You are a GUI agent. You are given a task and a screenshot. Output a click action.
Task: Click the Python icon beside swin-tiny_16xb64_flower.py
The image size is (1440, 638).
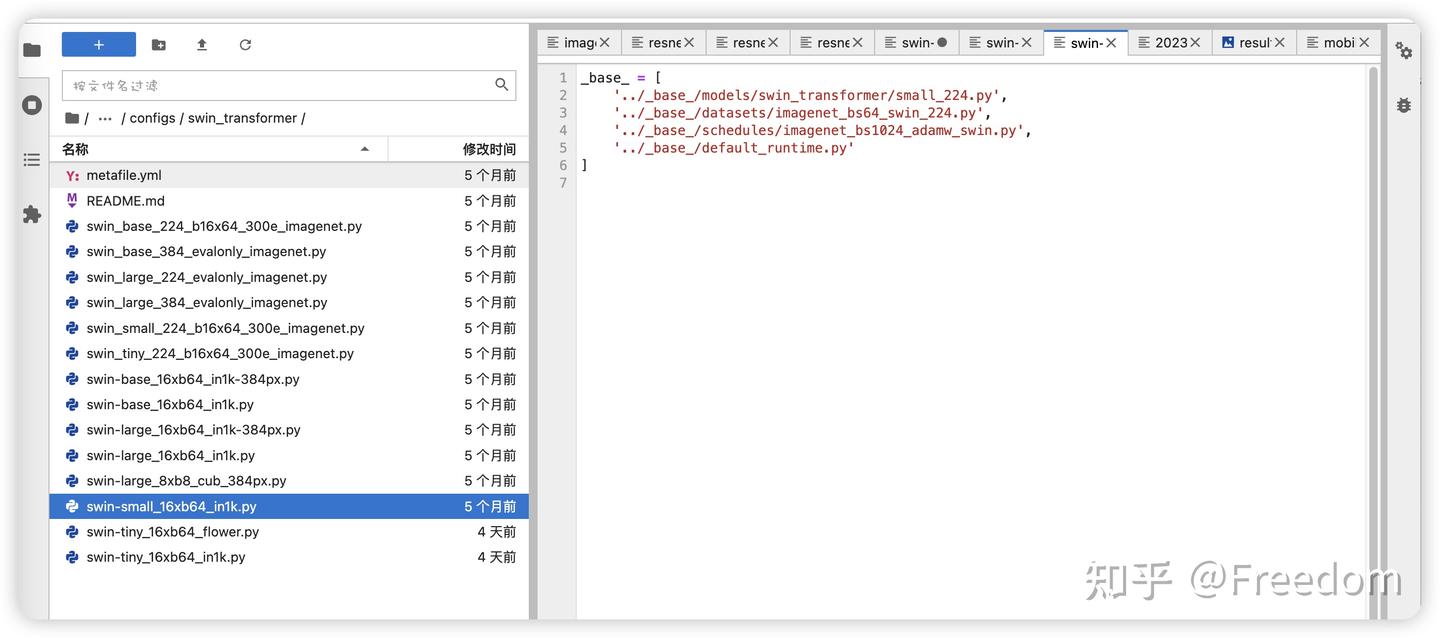(72, 532)
